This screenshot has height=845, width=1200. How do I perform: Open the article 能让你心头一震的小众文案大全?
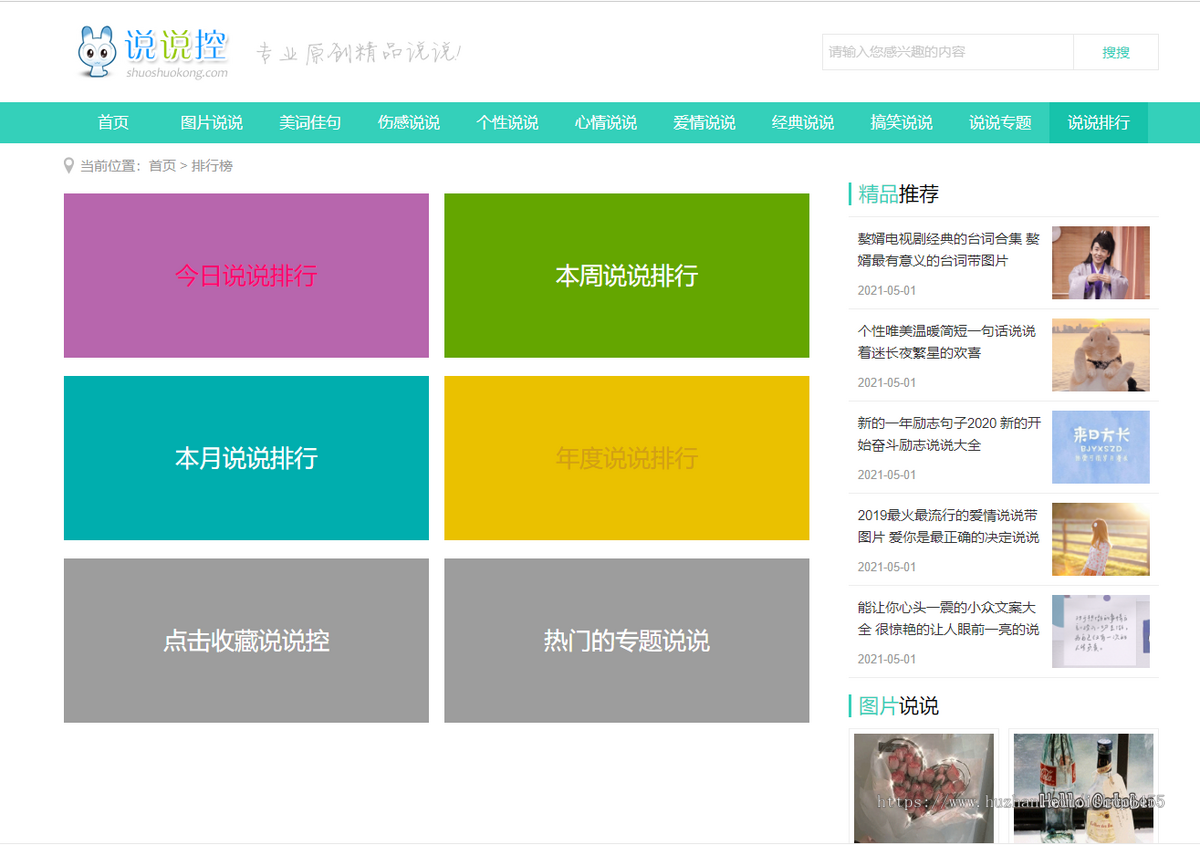(x=948, y=618)
